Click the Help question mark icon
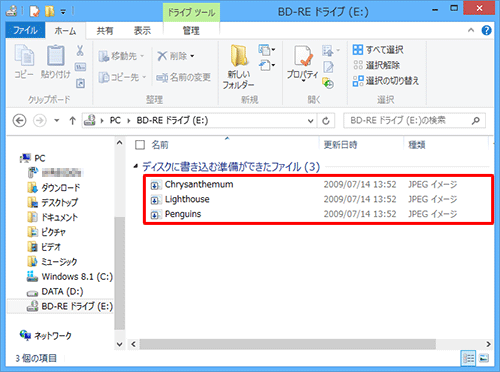 click(x=486, y=31)
